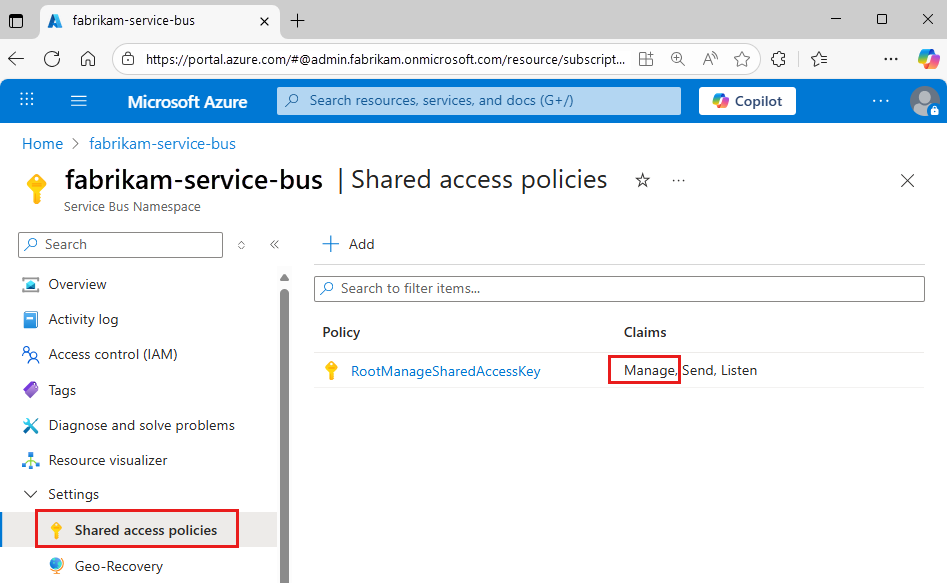This screenshot has width=947, height=583.
Task: Open more options ellipsis beside the resource title
Action: tap(679, 180)
